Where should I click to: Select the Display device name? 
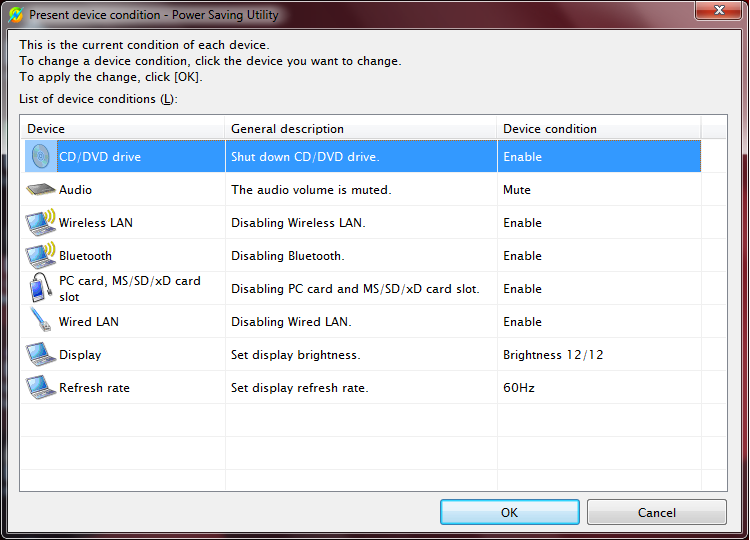point(80,355)
